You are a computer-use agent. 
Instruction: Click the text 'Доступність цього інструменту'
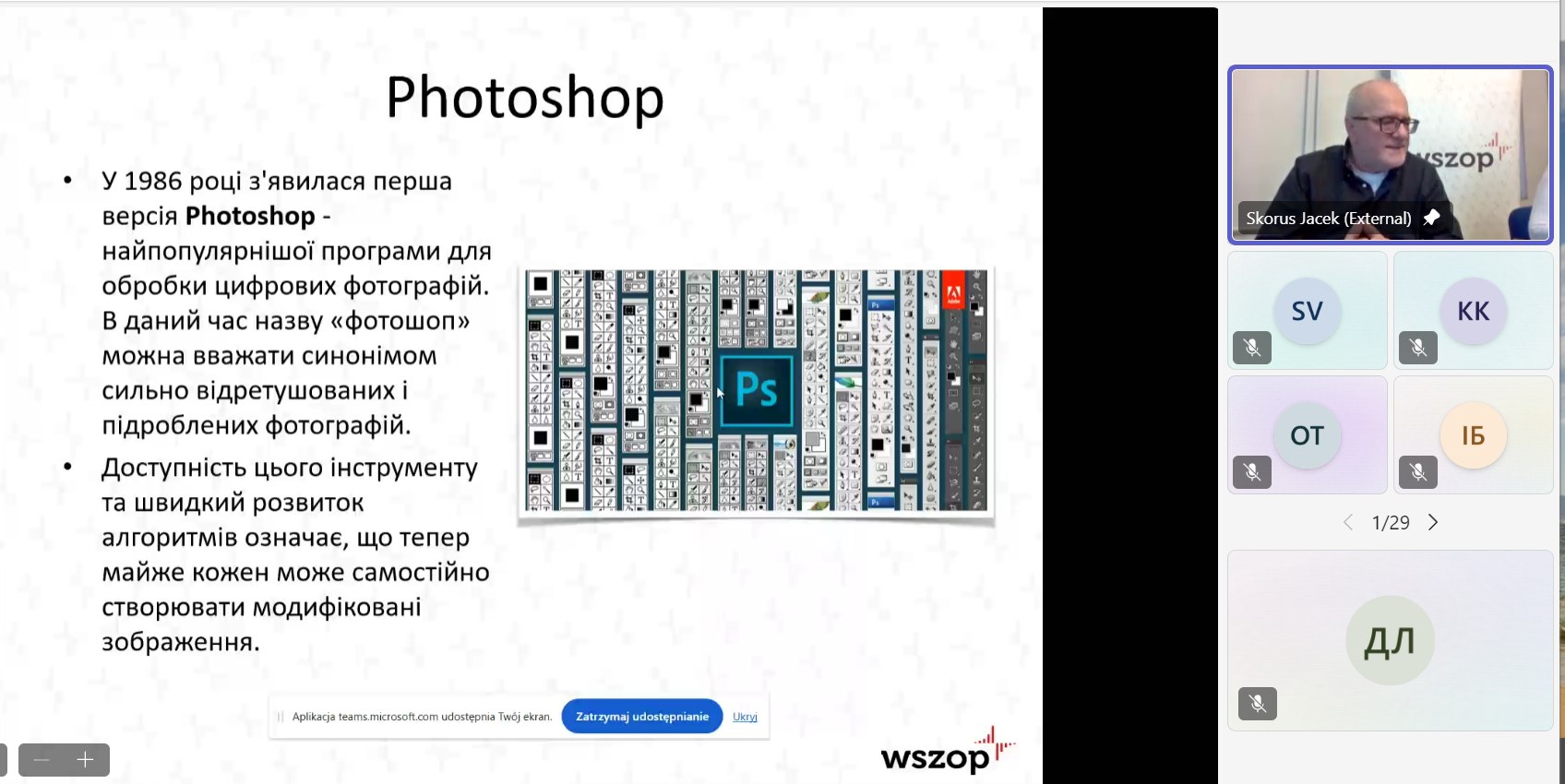pyautogui.click(x=290, y=468)
